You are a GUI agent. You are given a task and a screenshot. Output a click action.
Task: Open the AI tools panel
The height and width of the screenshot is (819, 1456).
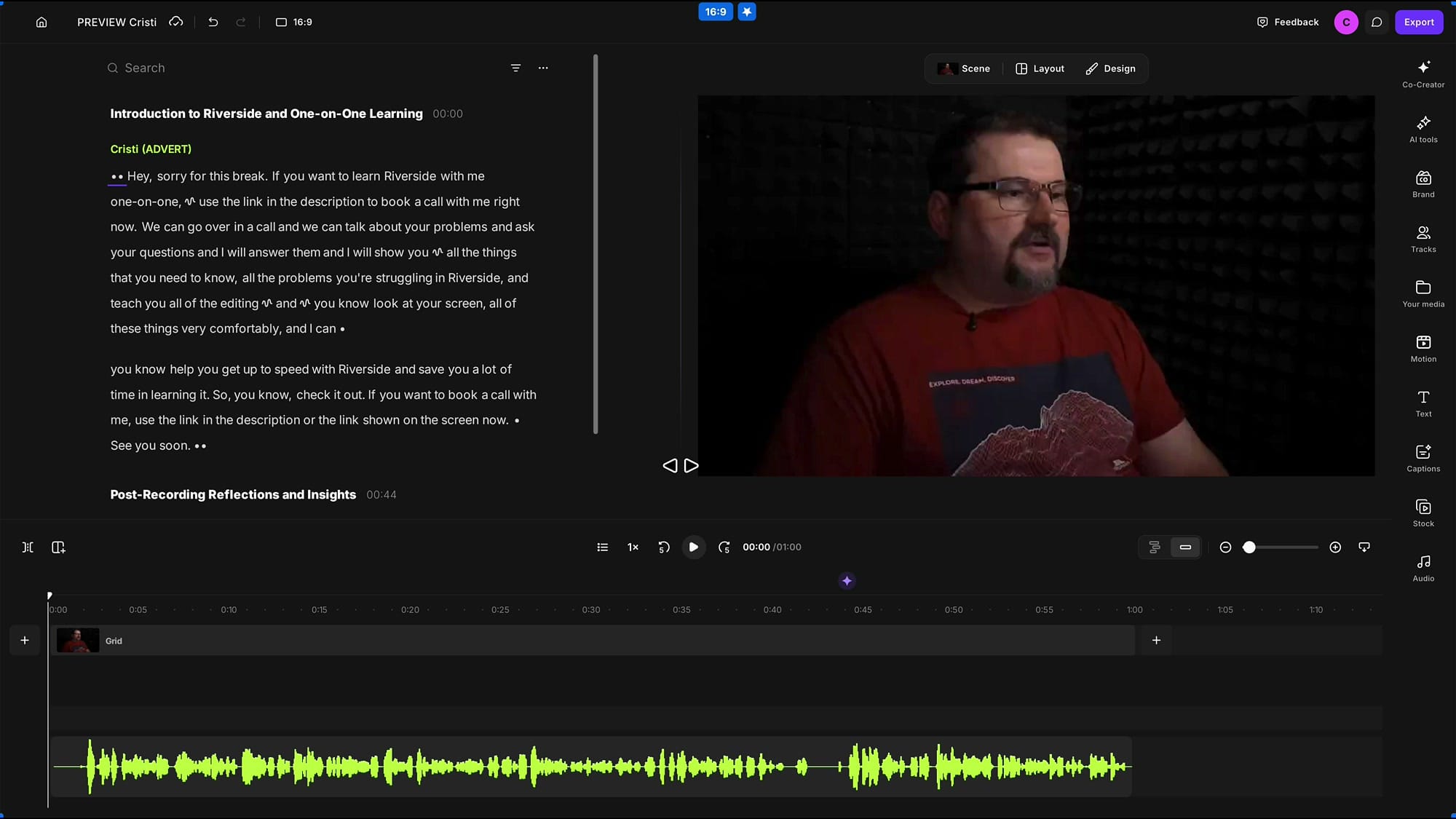click(1423, 129)
